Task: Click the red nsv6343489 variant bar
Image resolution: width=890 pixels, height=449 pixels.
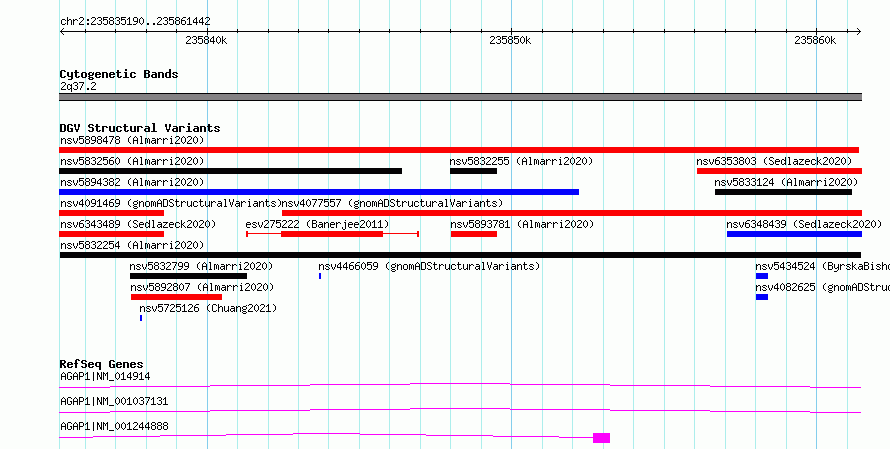Action: pyautogui.click(x=112, y=234)
